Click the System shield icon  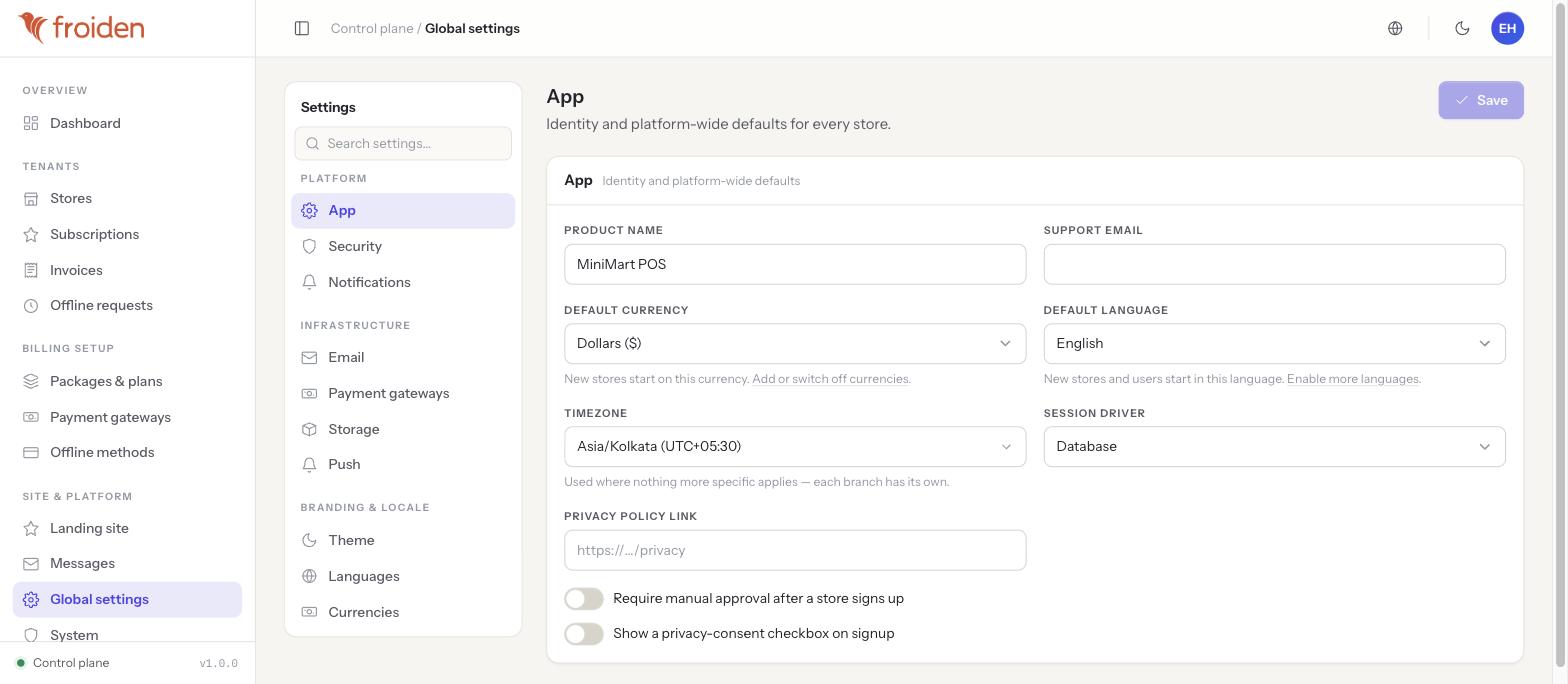pos(31,635)
